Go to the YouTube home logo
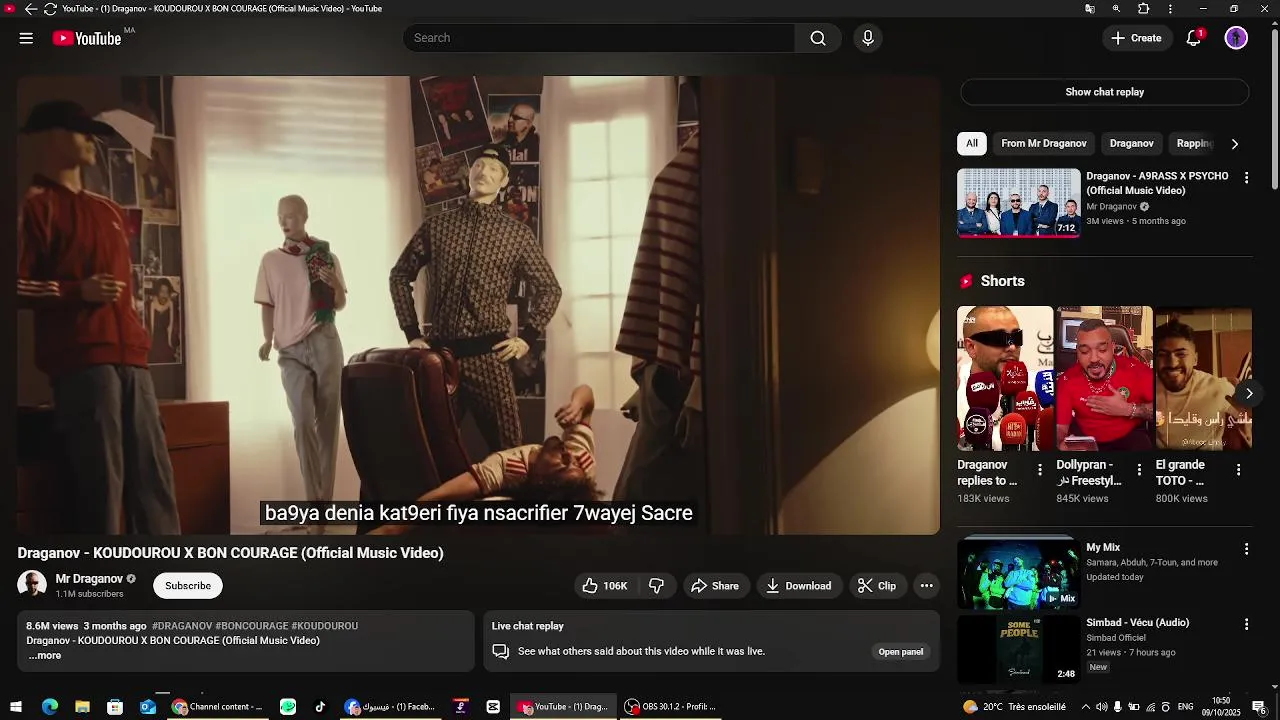 pyautogui.click(x=87, y=38)
